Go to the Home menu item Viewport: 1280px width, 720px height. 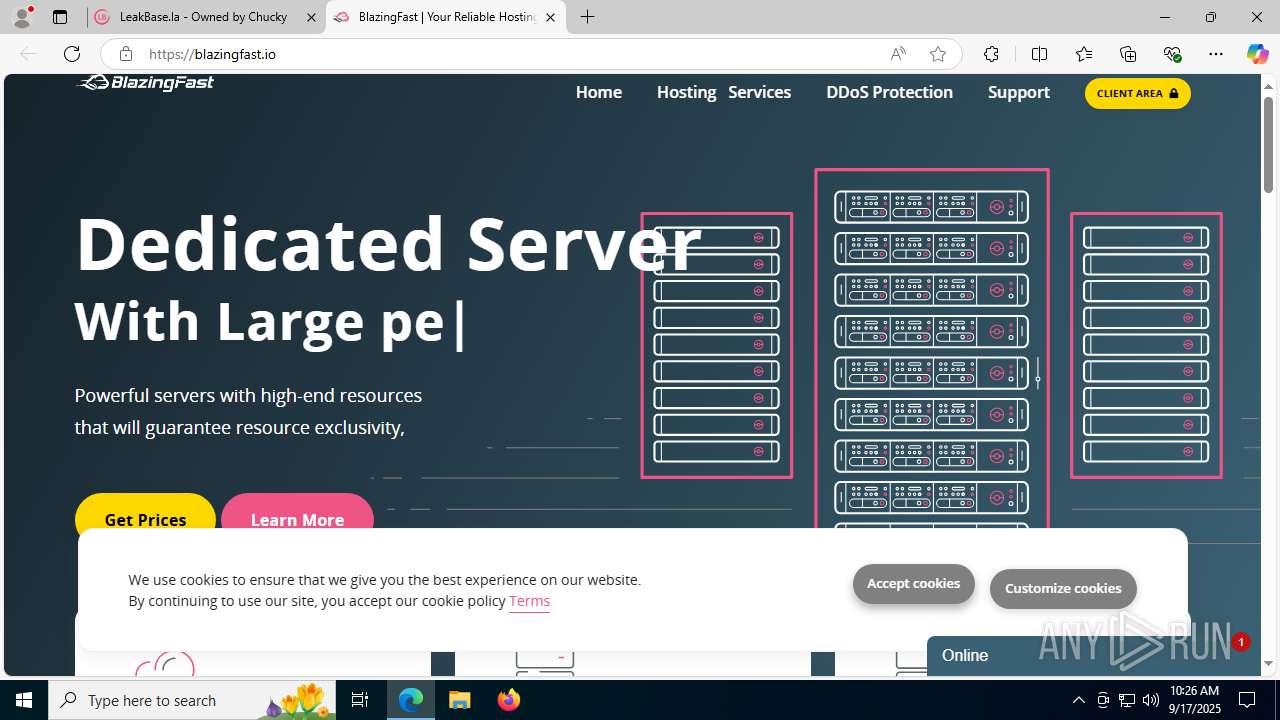pos(599,92)
